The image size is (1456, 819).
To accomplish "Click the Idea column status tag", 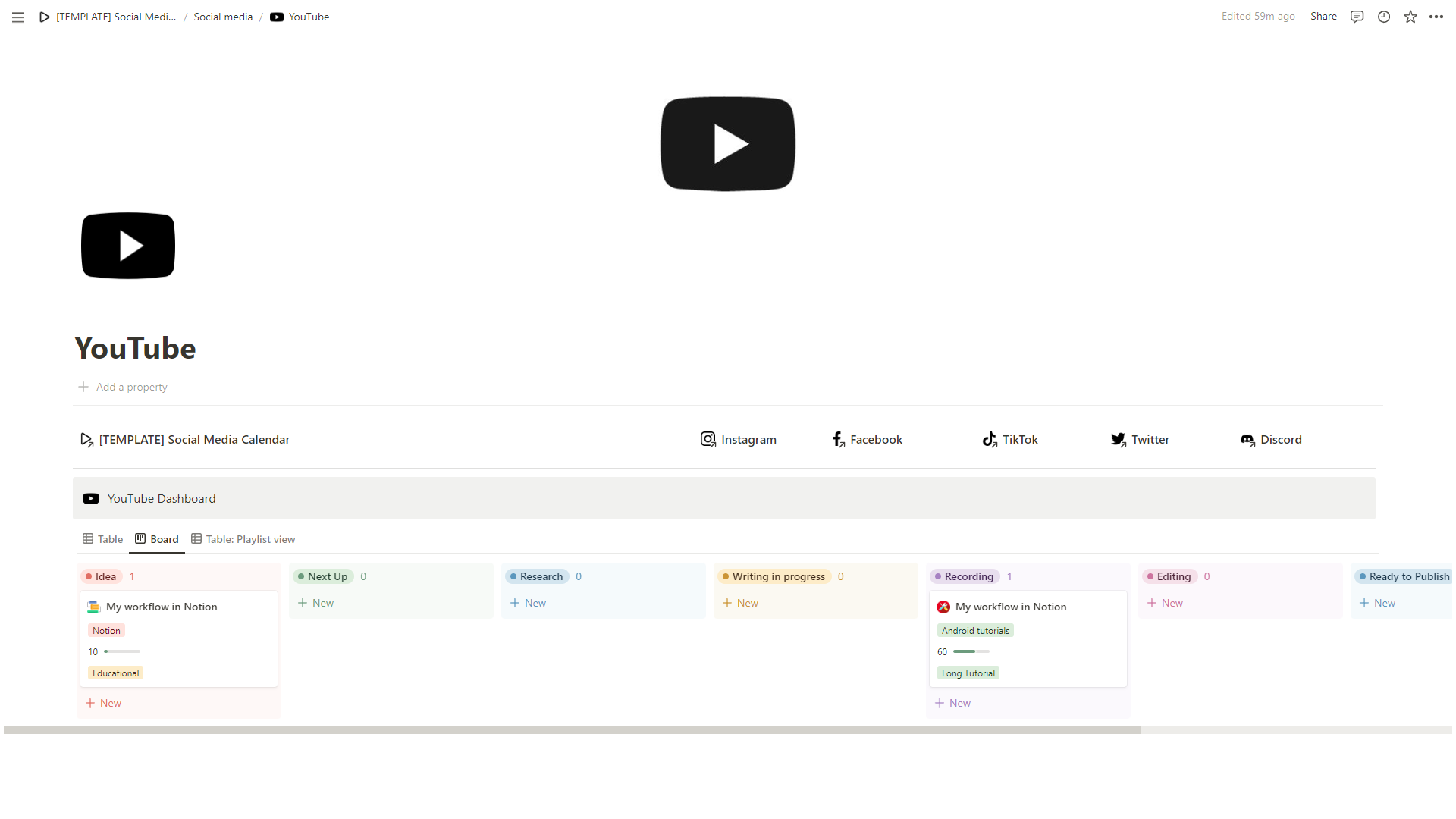I will click(x=101, y=576).
